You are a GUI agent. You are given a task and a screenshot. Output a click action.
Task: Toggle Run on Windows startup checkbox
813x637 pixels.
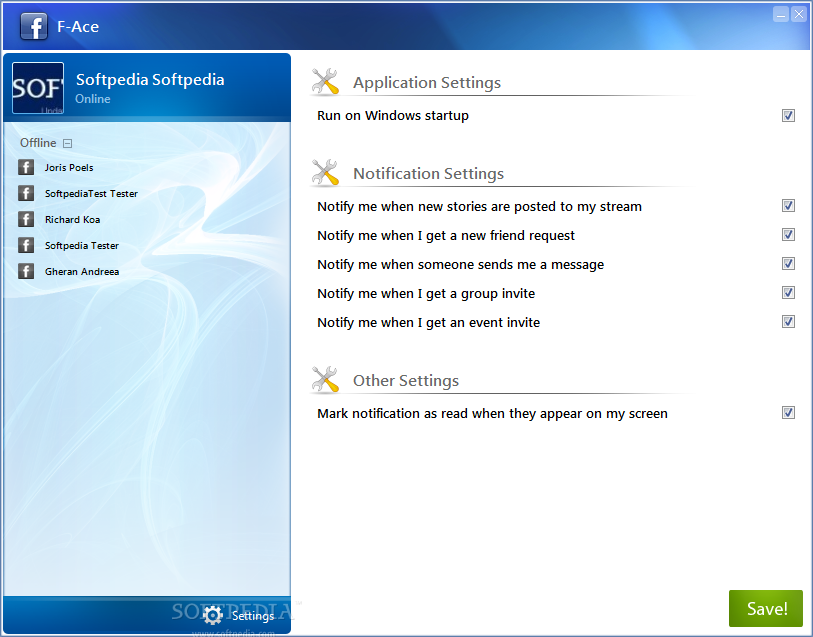coord(788,115)
